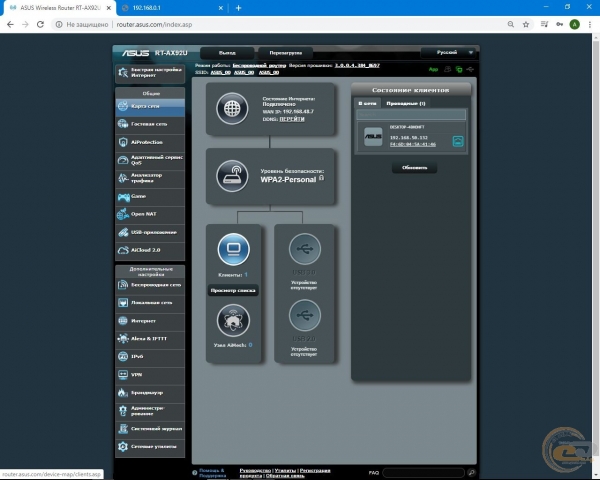Click the Administration gear icon
This screenshot has width=600, height=480.
pyautogui.click(x=123, y=411)
